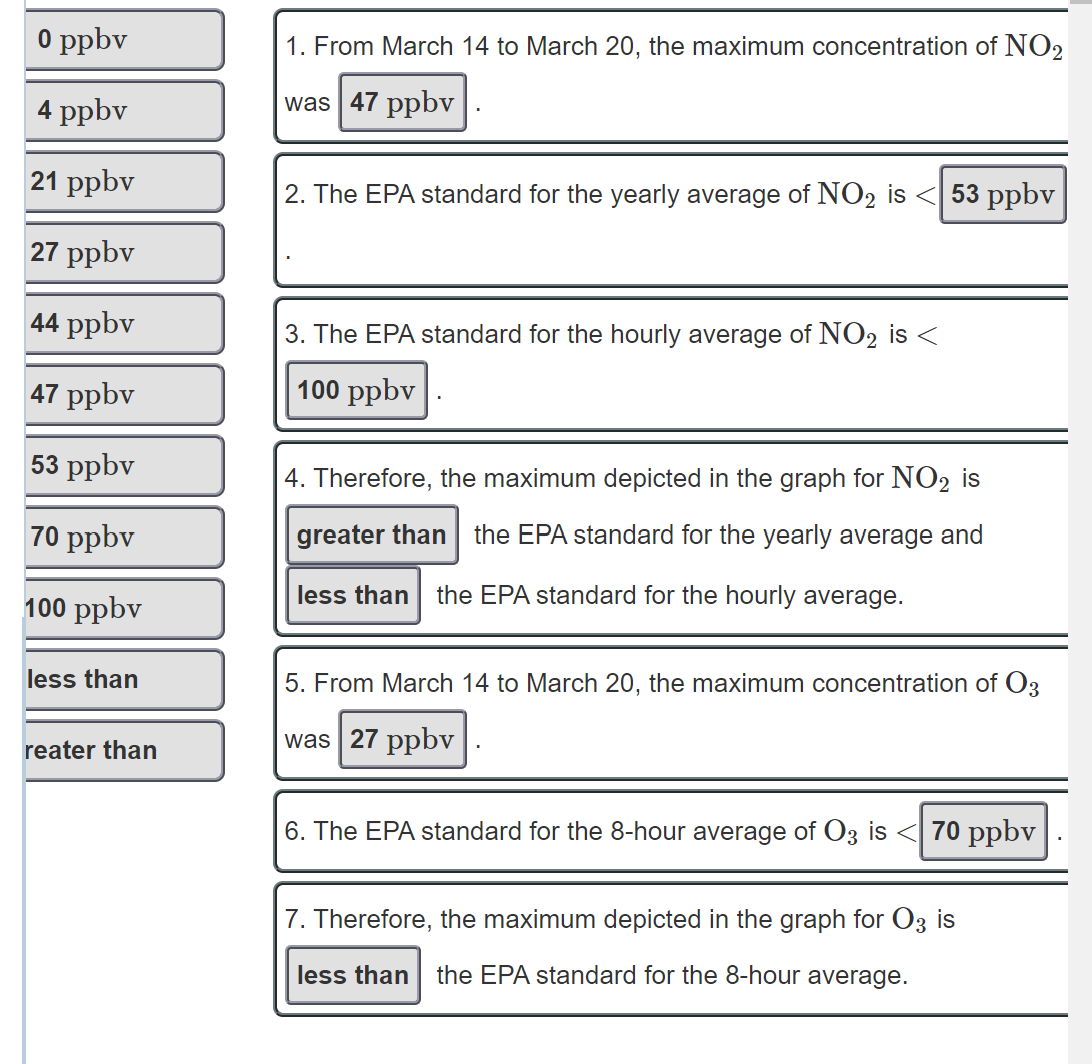Select the "47 ppbv" tile from the left column
Image resolution: width=1092 pixels, height=1064 pixels.
(124, 395)
